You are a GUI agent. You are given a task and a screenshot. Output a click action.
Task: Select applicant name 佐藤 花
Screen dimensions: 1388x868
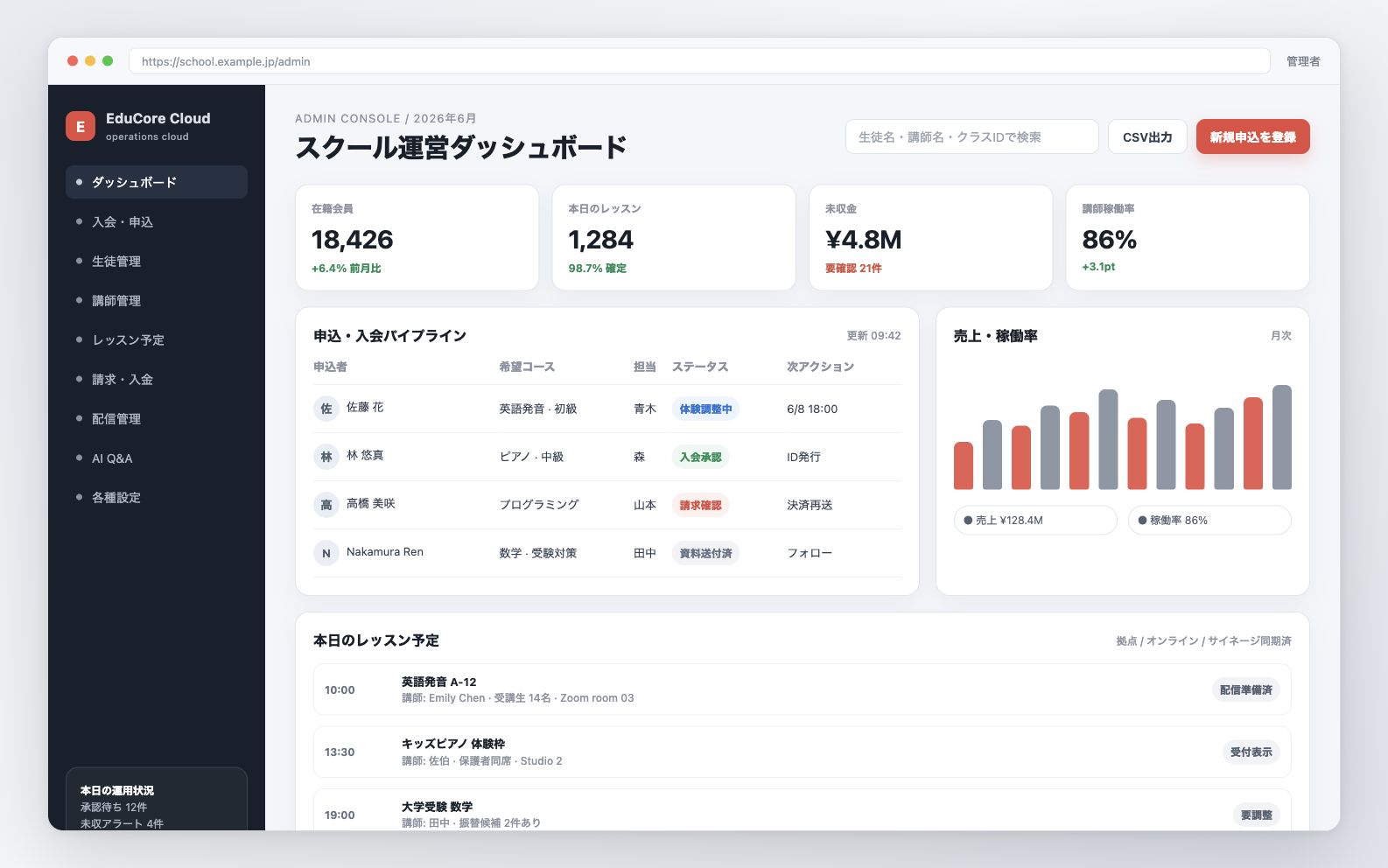tap(365, 407)
